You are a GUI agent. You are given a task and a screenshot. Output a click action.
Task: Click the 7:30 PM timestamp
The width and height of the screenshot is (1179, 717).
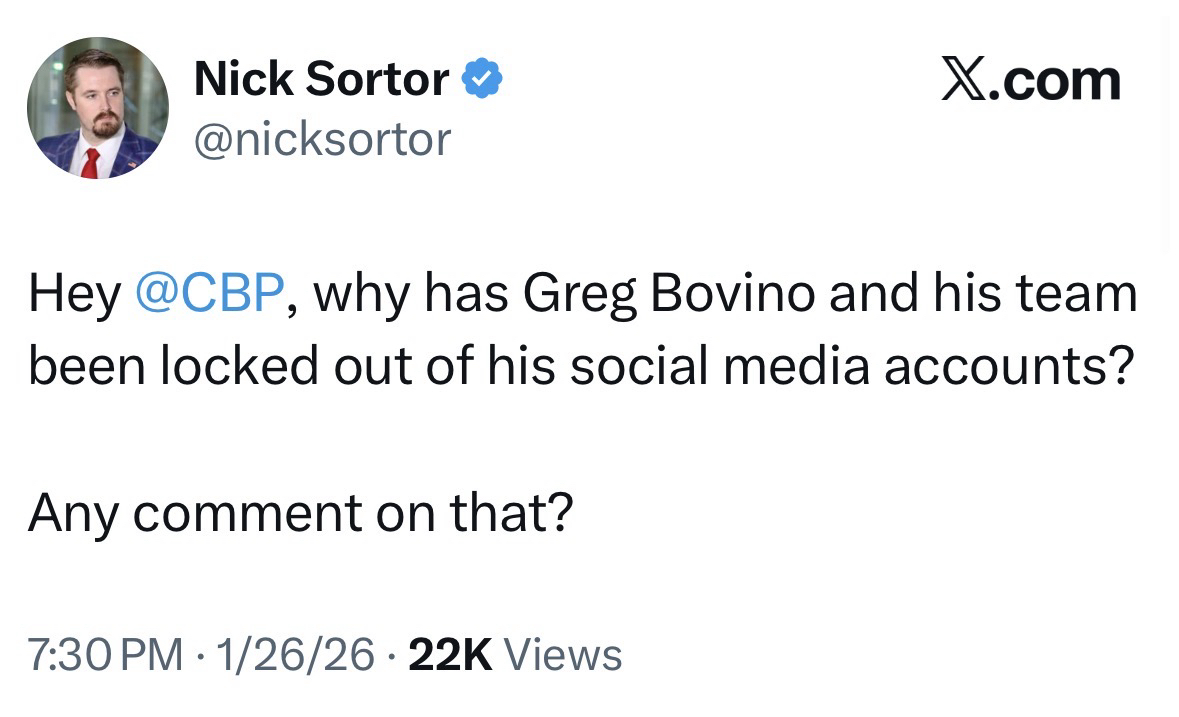[106, 655]
